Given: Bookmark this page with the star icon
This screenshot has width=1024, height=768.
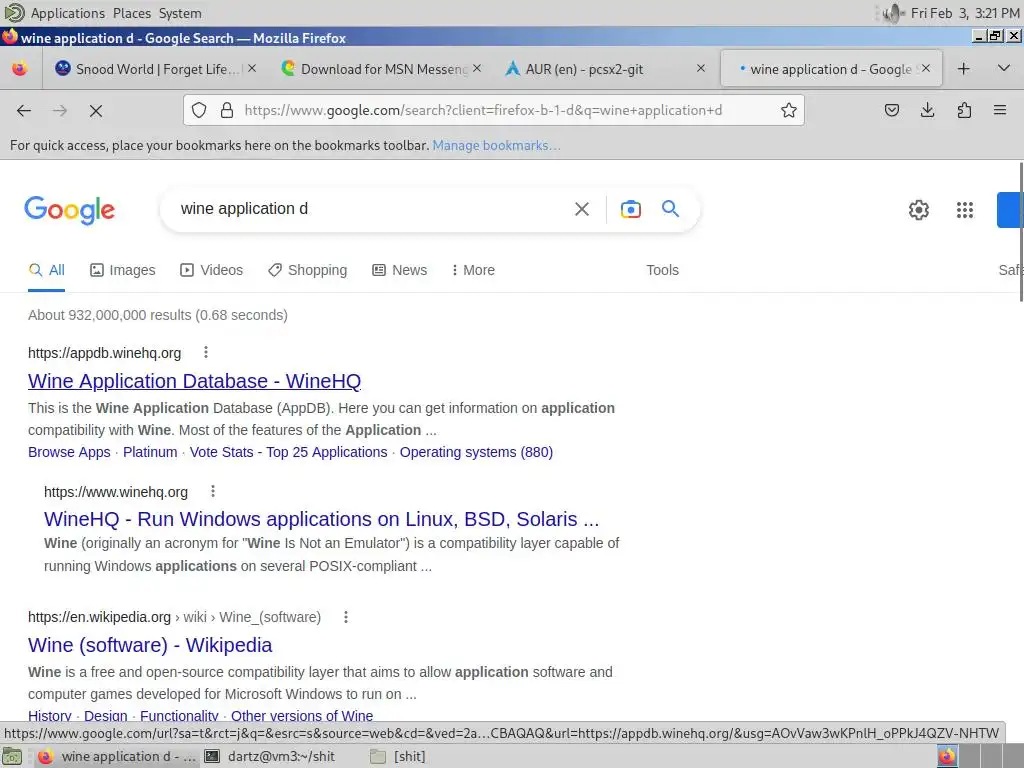Looking at the screenshot, I should [789, 110].
